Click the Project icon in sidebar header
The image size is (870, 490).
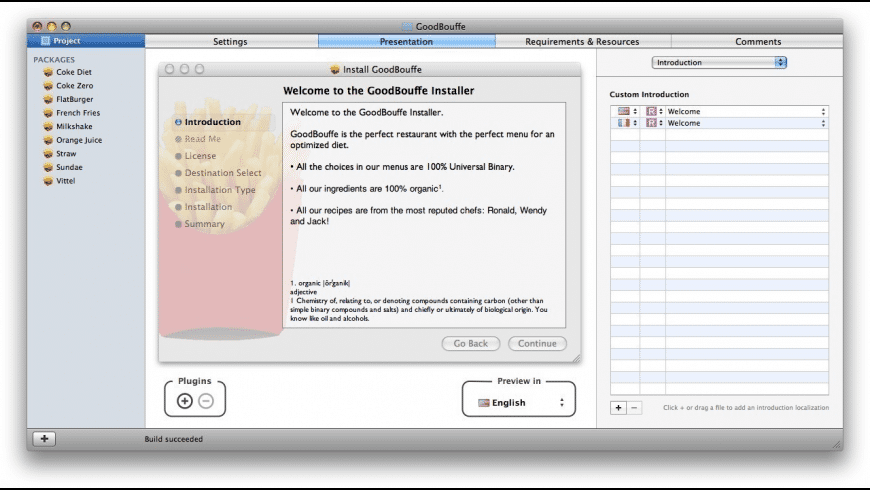[x=45, y=41]
